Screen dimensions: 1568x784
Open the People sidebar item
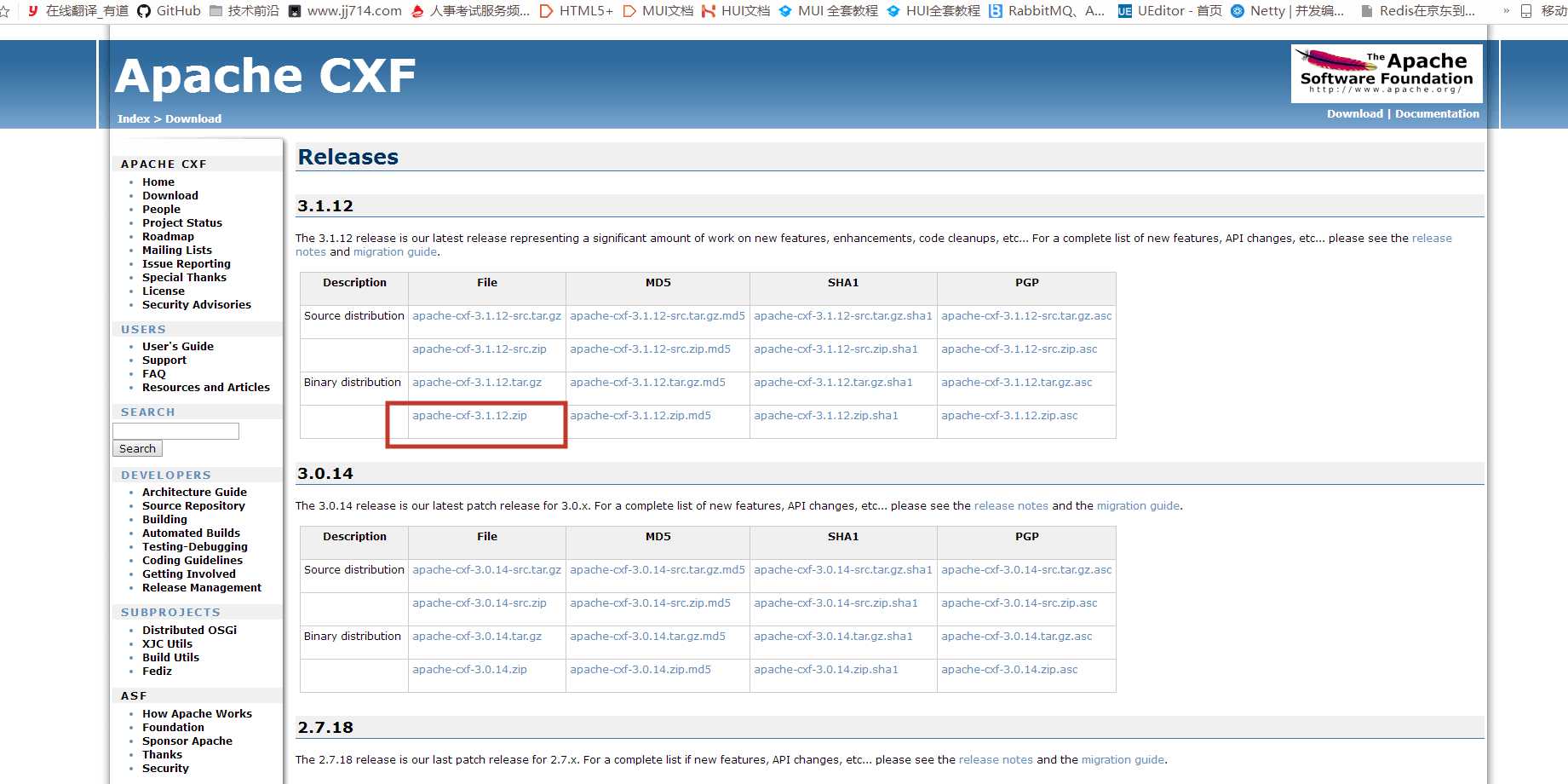(161, 209)
